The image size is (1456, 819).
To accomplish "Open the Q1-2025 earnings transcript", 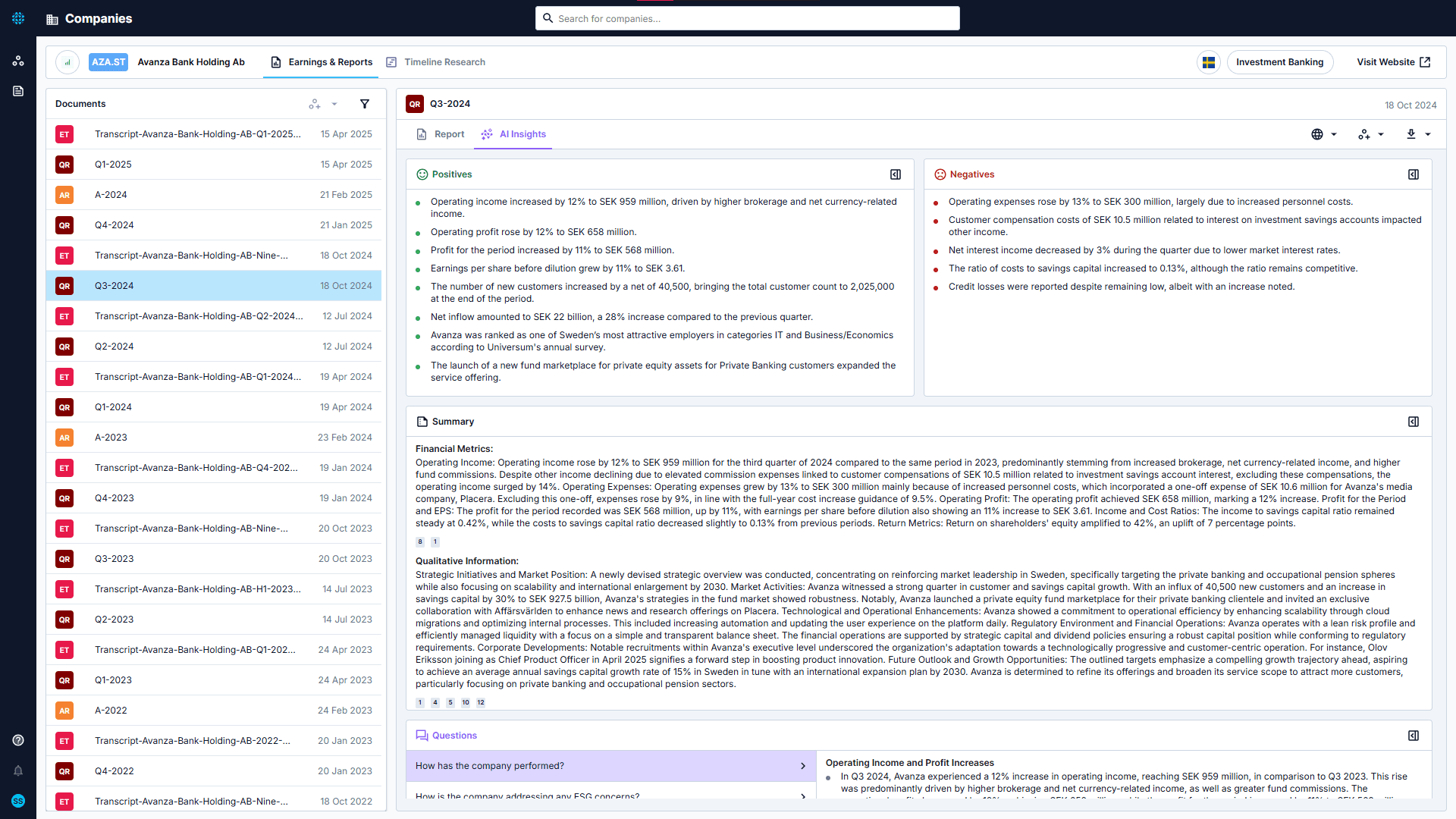I will pyautogui.click(x=214, y=134).
